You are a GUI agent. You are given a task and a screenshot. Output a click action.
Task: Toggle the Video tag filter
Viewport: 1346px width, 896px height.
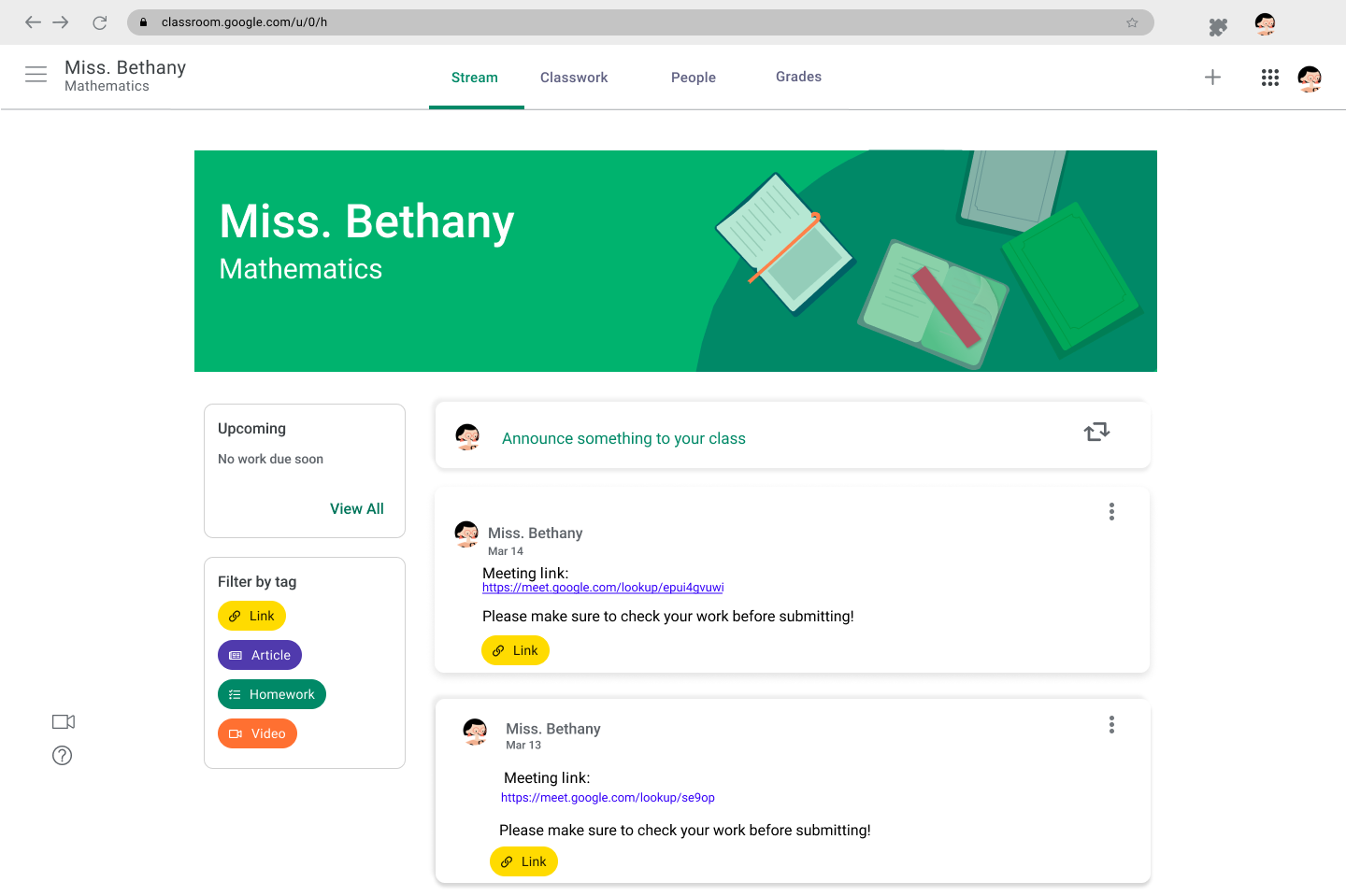click(257, 733)
